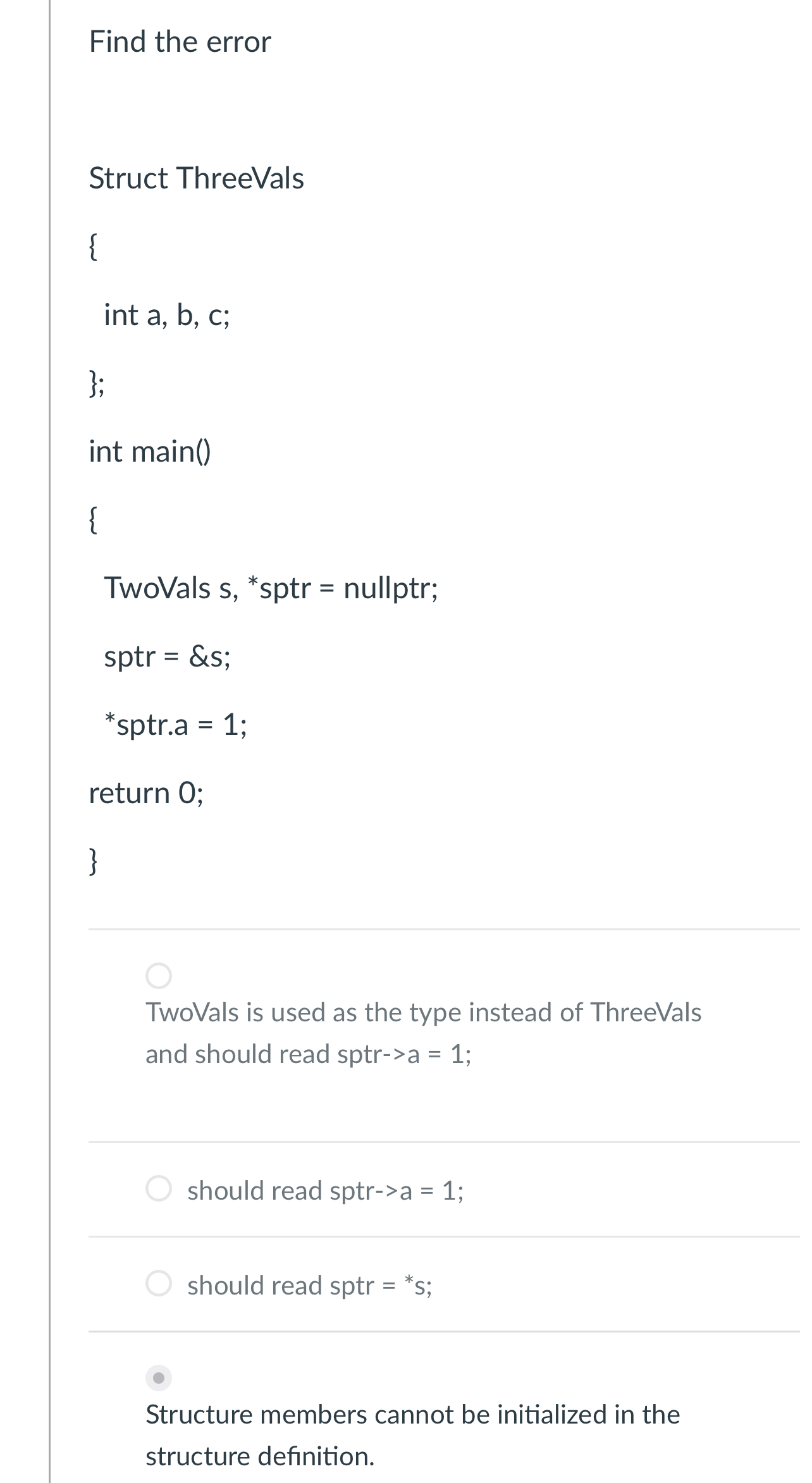Click the "return 0;" statement
812x1483 pixels.
146,794
